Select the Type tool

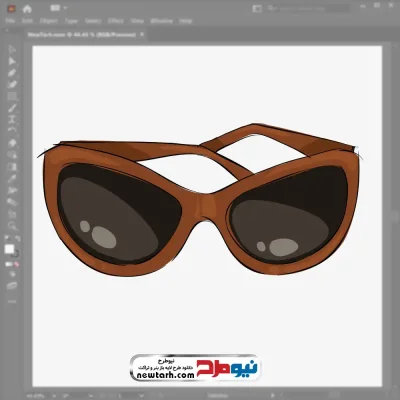[12, 120]
